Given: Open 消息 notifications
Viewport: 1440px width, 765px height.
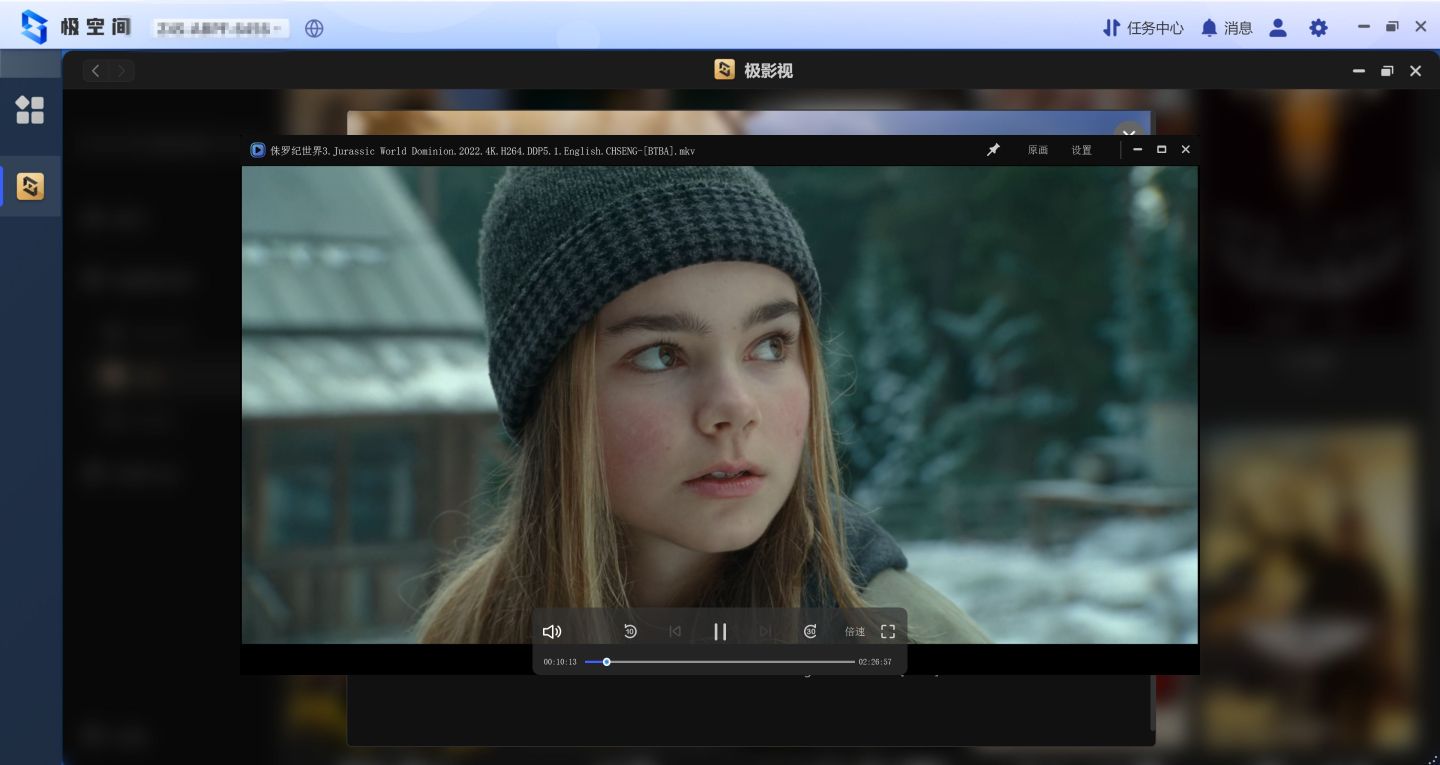Looking at the screenshot, I should [x=1227, y=28].
